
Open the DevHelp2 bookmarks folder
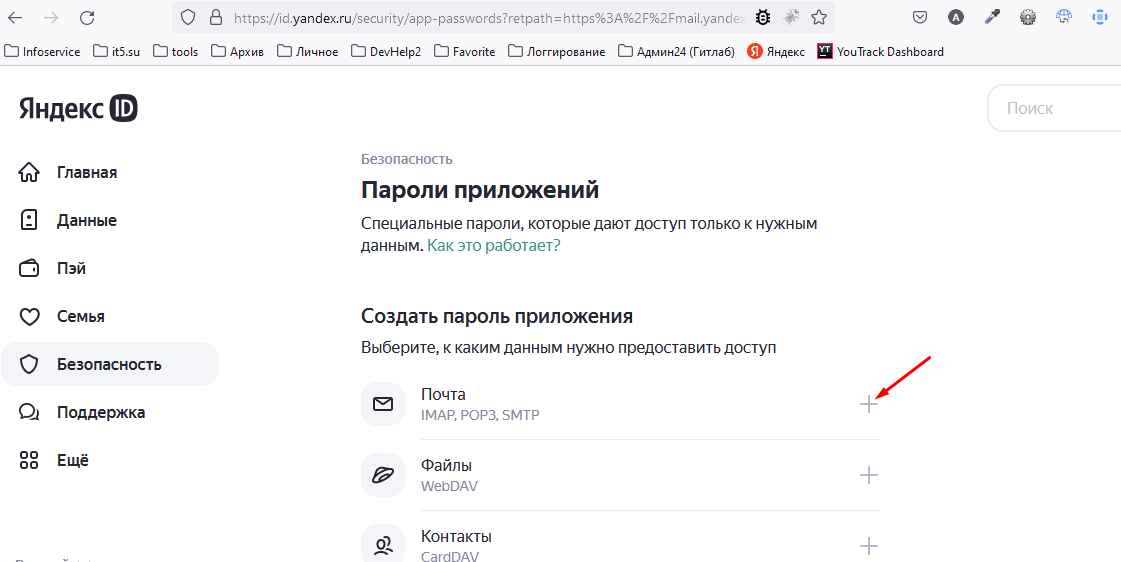(x=386, y=51)
